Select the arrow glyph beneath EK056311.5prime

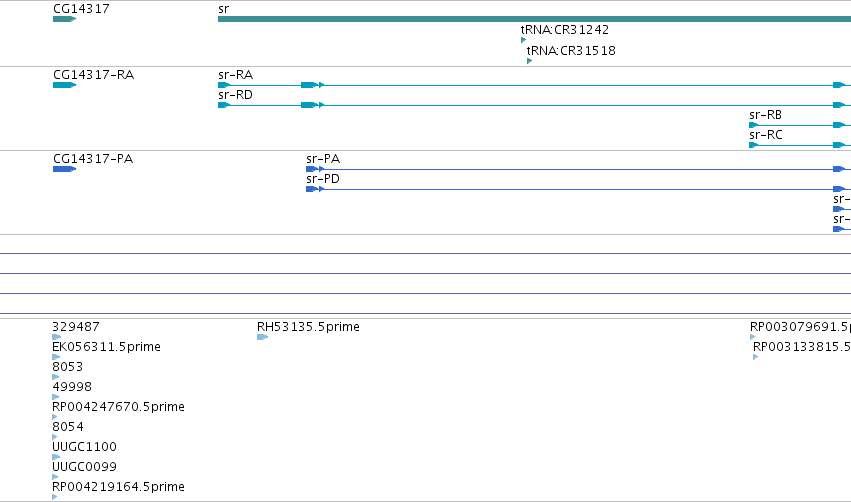pyautogui.click(x=56, y=357)
